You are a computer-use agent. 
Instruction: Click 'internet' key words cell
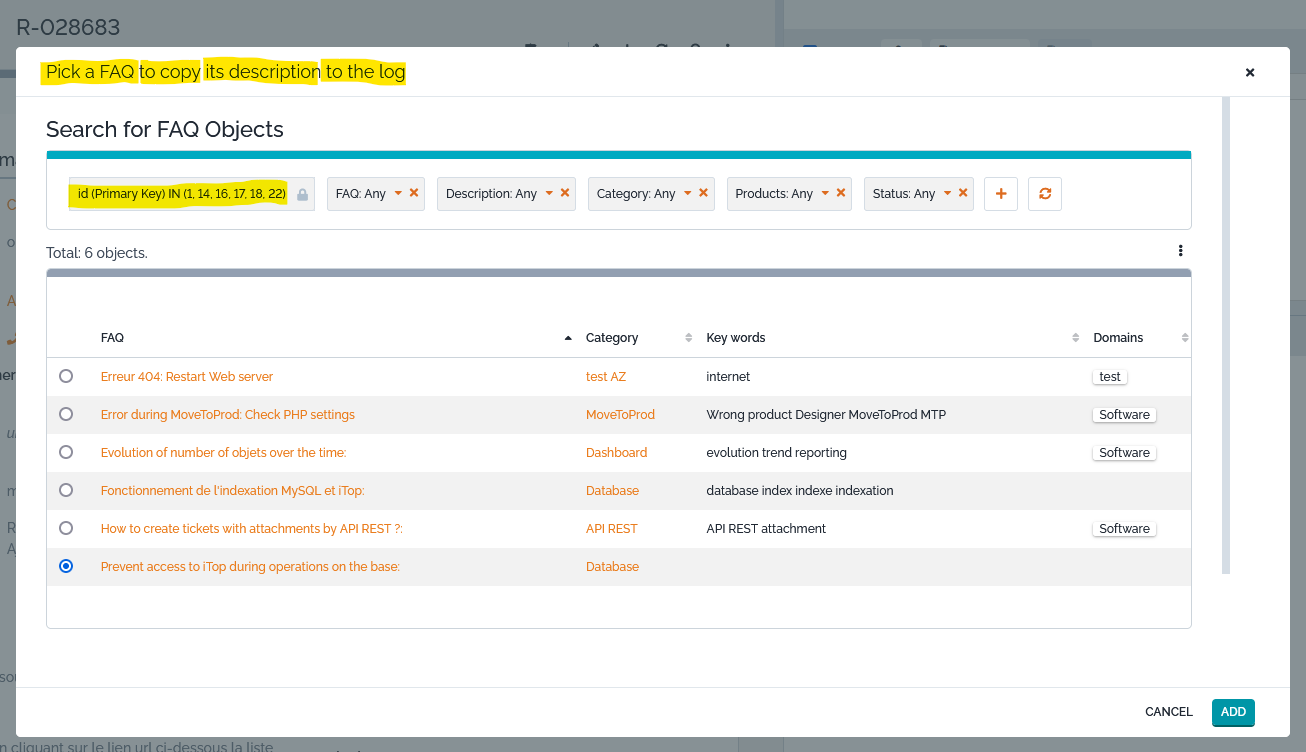click(x=728, y=377)
